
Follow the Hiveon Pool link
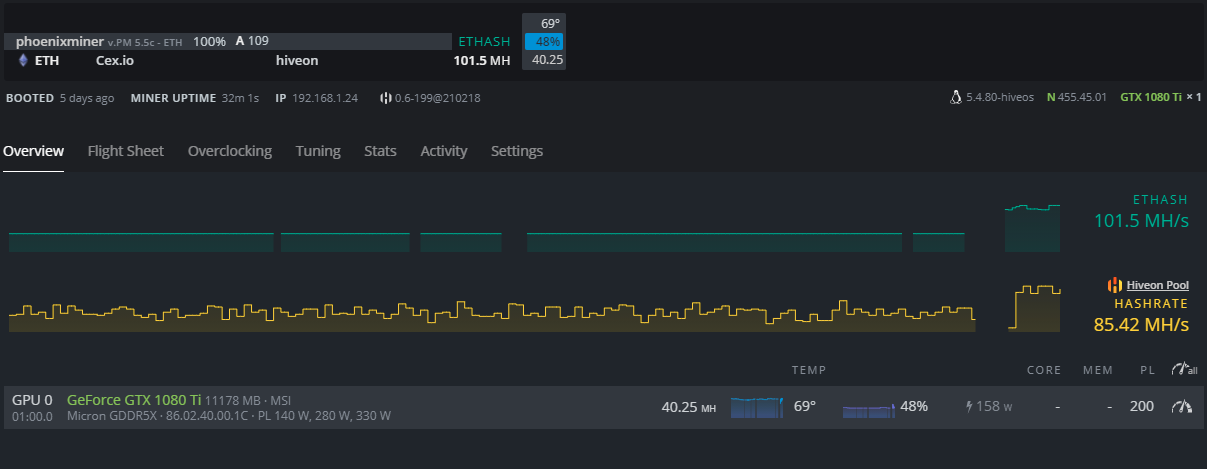(x=1157, y=285)
